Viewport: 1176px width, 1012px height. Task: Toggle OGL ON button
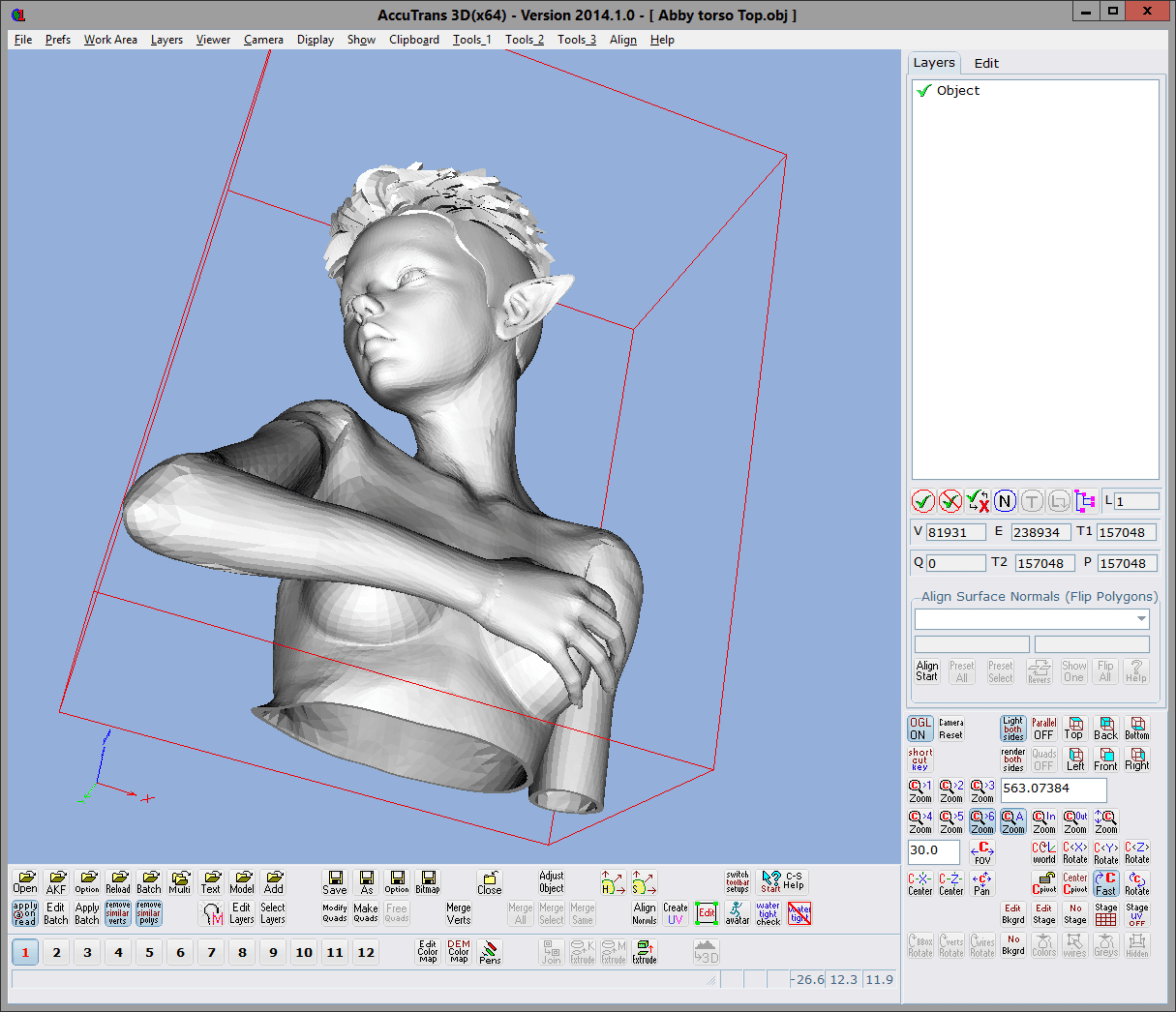point(920,728)
